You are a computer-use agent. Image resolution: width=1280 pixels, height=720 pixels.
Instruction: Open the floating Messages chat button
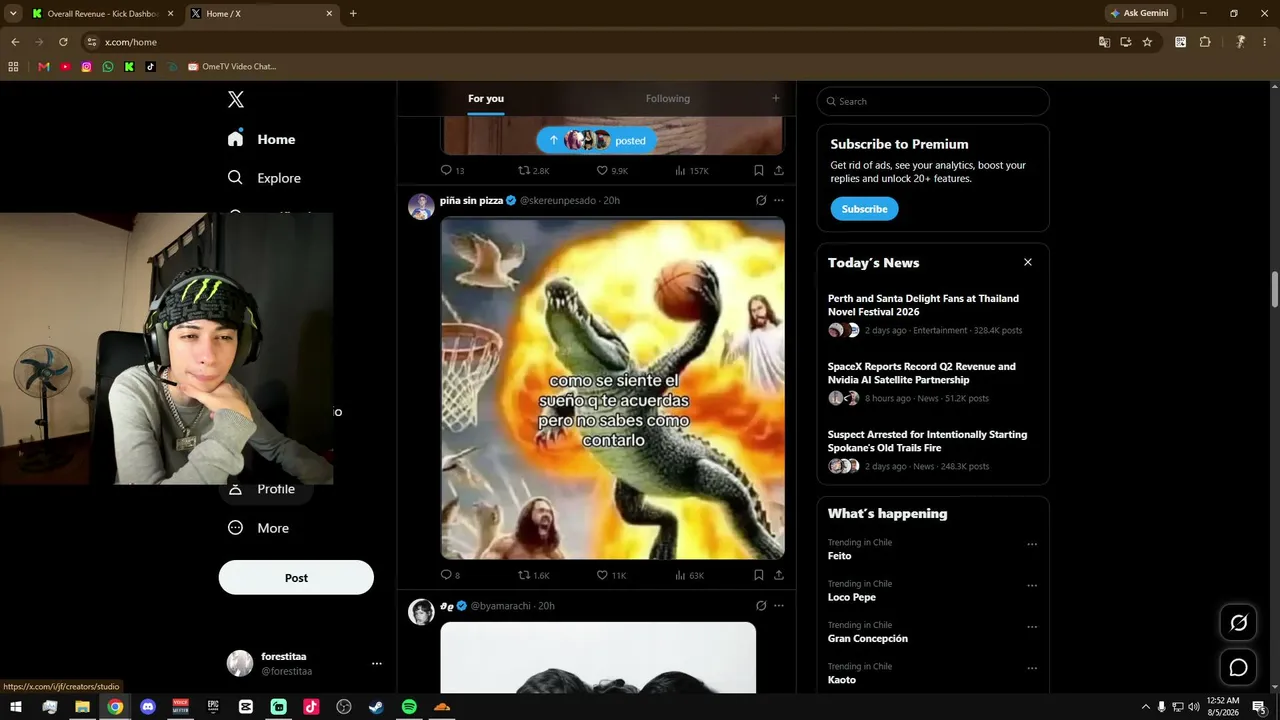(1238, 668)
